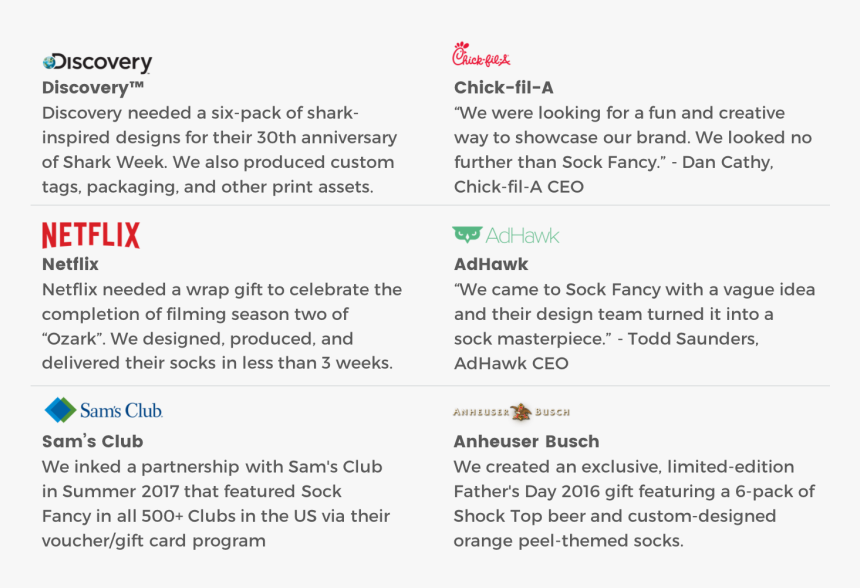Click the Chick-fil-A red script logo

coord(481,54)
